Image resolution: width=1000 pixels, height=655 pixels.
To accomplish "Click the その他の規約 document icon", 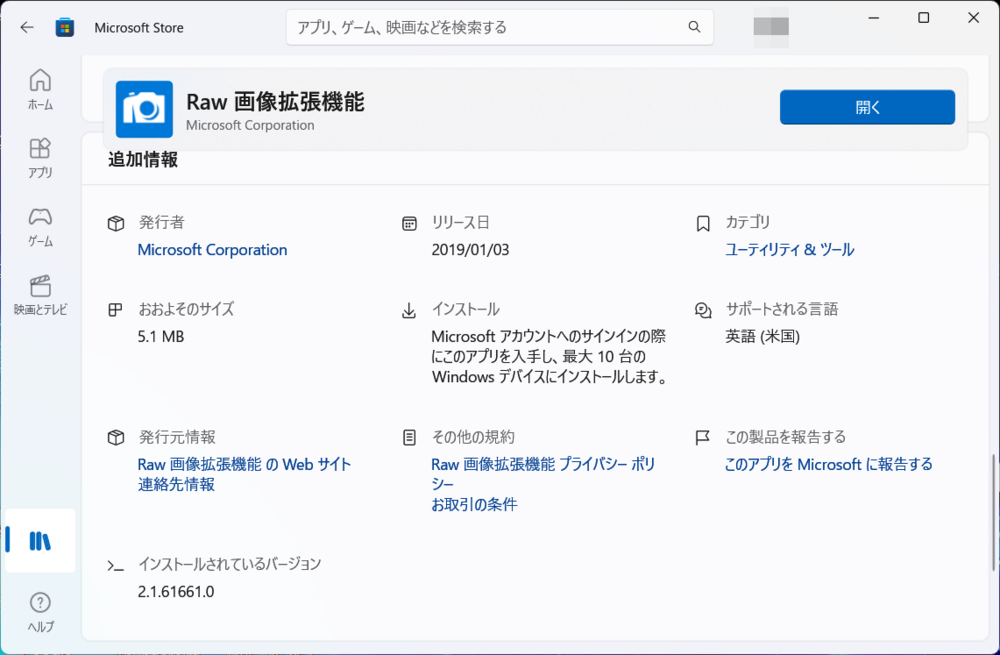I will pyautogui.click(x=409, y=438).
